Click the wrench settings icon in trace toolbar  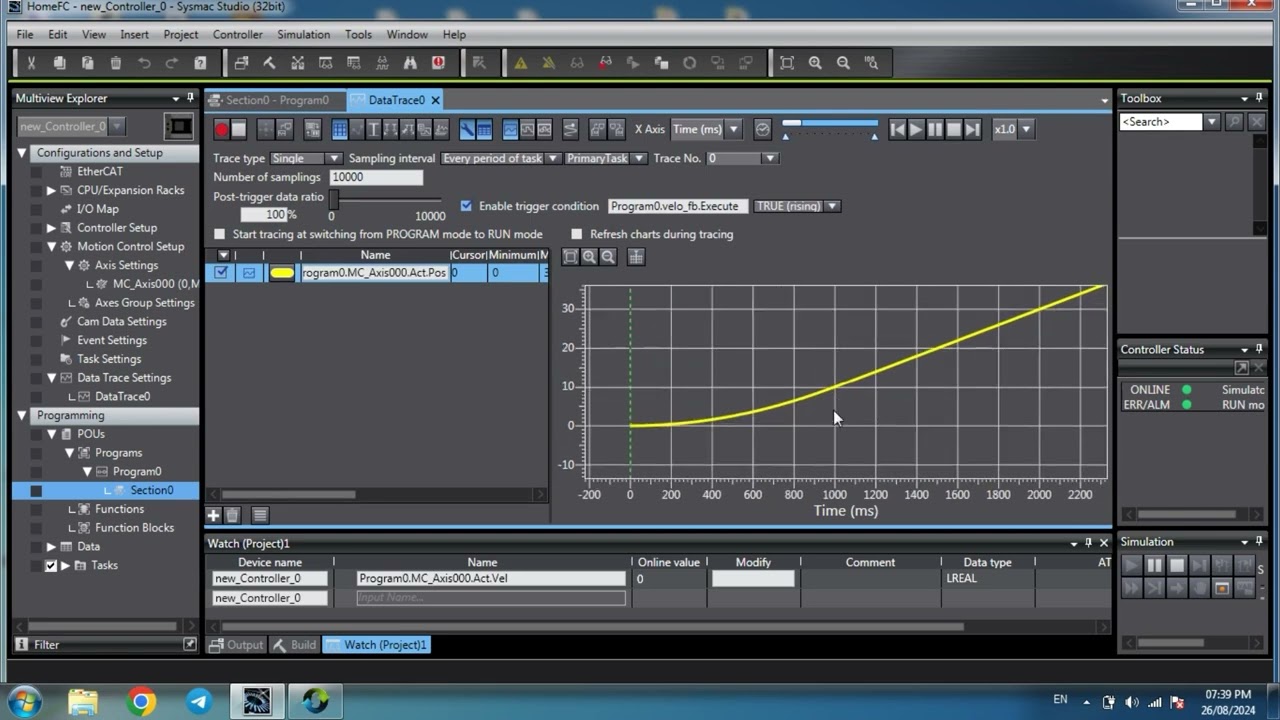(467, 129)
